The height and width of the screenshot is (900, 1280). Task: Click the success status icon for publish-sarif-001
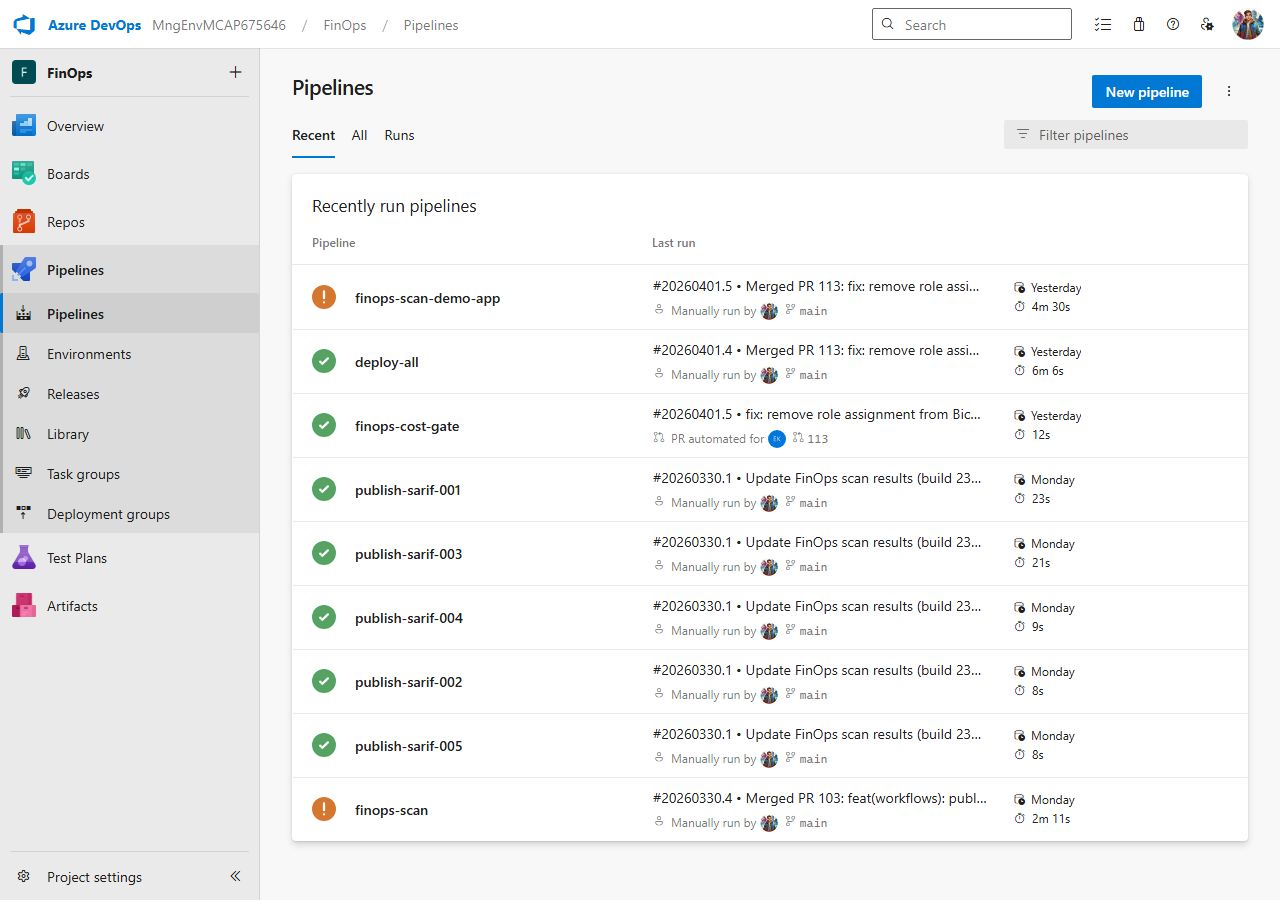[324, 489]
